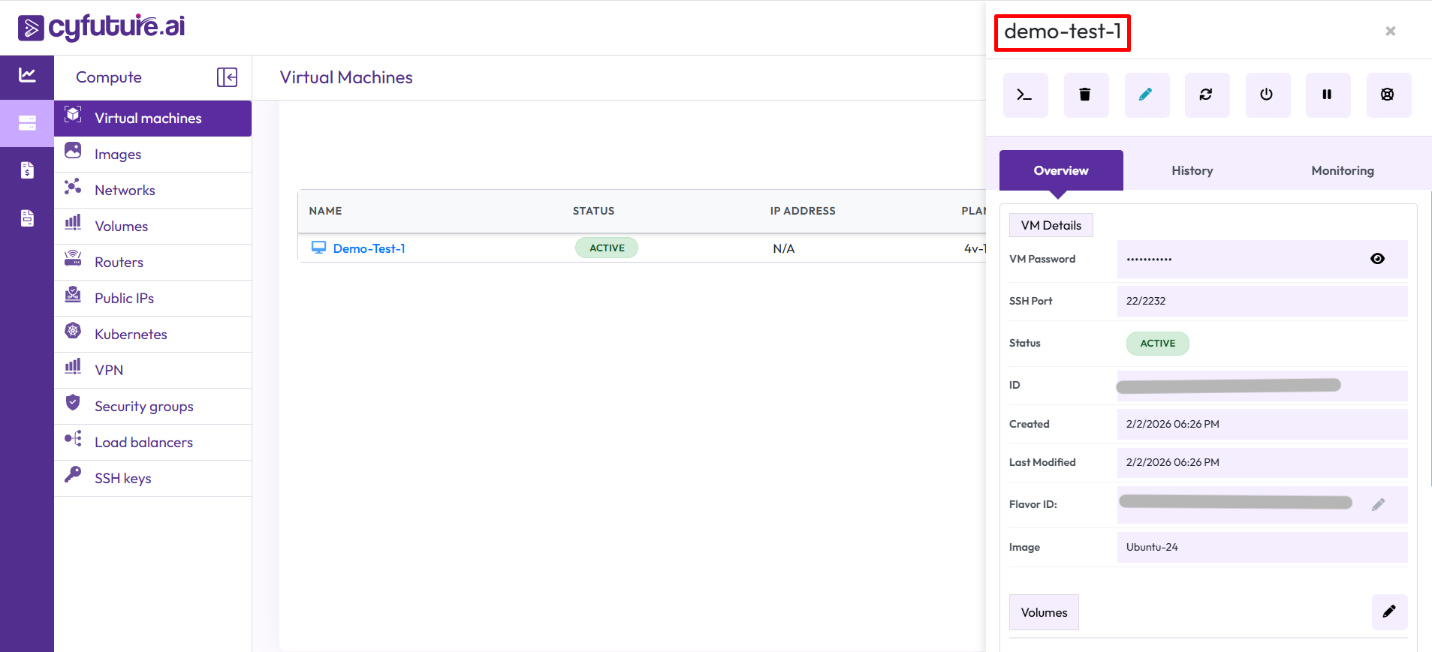The image size is (1432, 652).
Task: Click the trash icon to delete VM
Action: pos(1085,95)
